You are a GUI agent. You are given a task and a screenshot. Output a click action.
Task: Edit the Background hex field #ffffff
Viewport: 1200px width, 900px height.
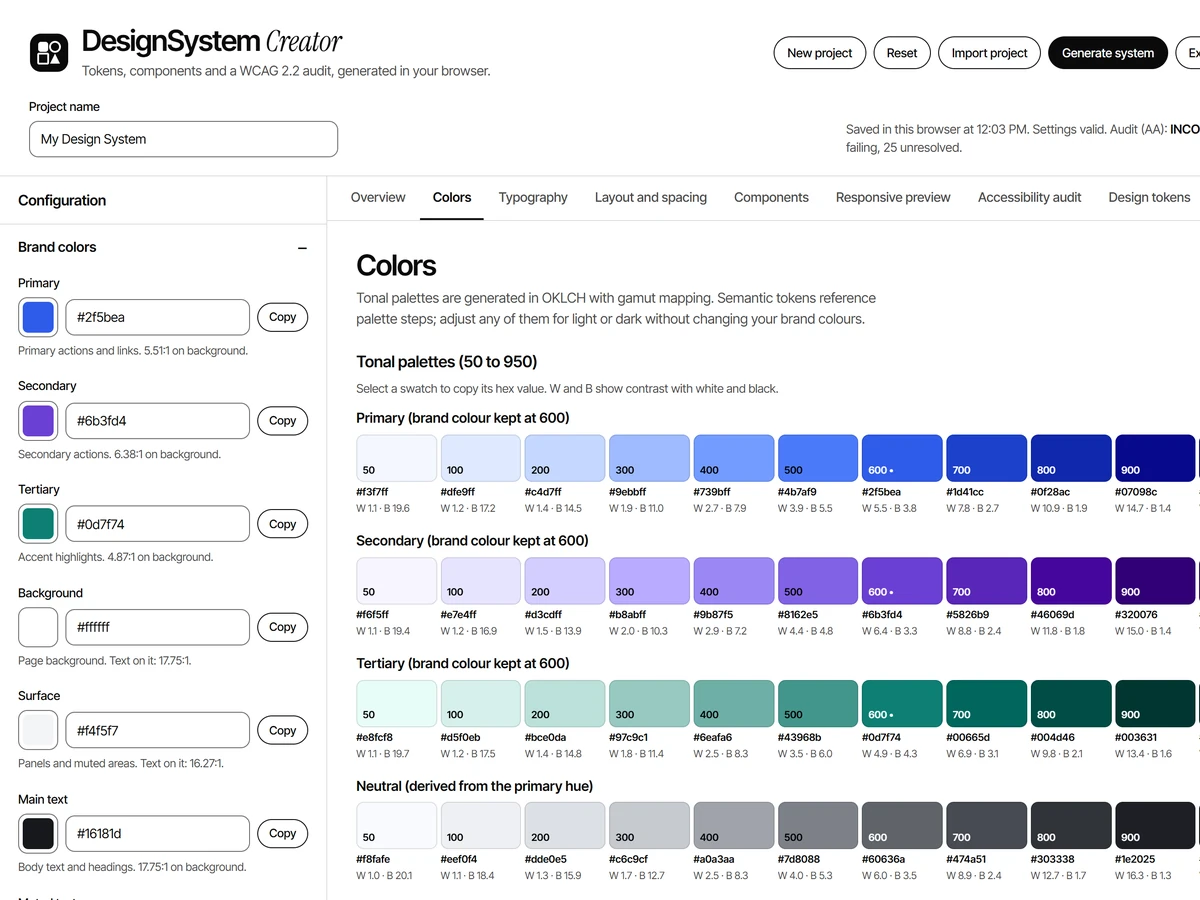point(157,627)
